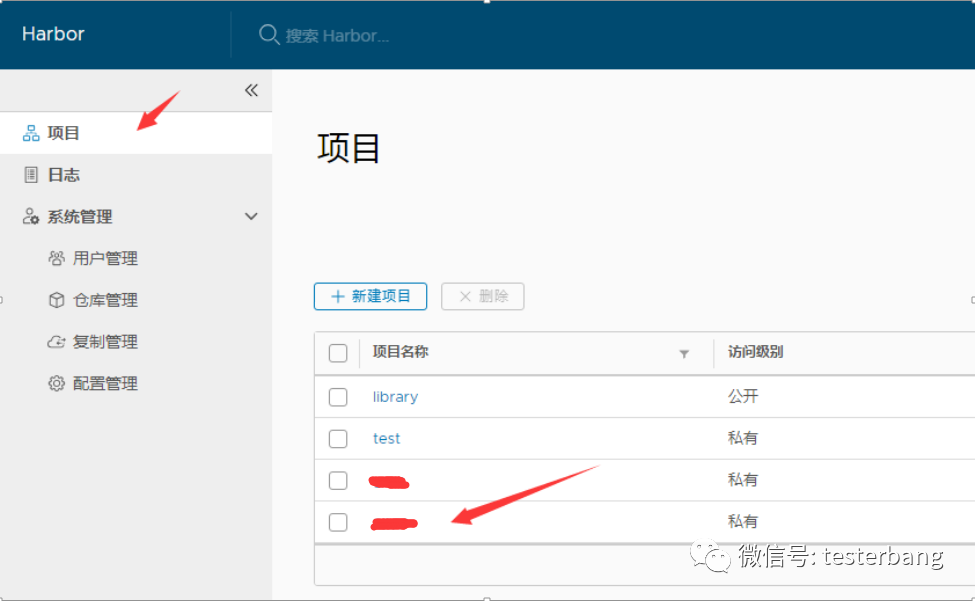Click the 用户管理 users icon
Screen dimensions: 975x601
click(56, 258)
